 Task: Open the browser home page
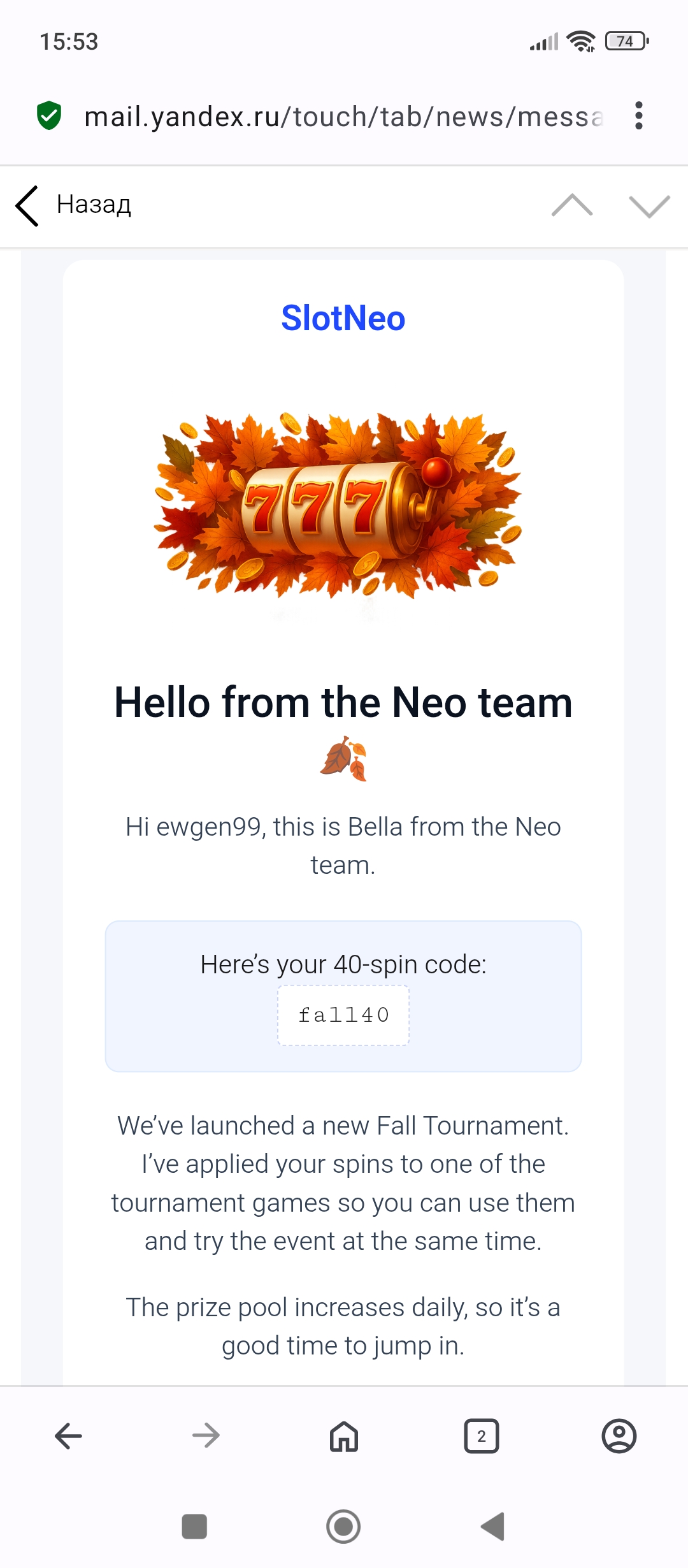tap(344, 1436)
